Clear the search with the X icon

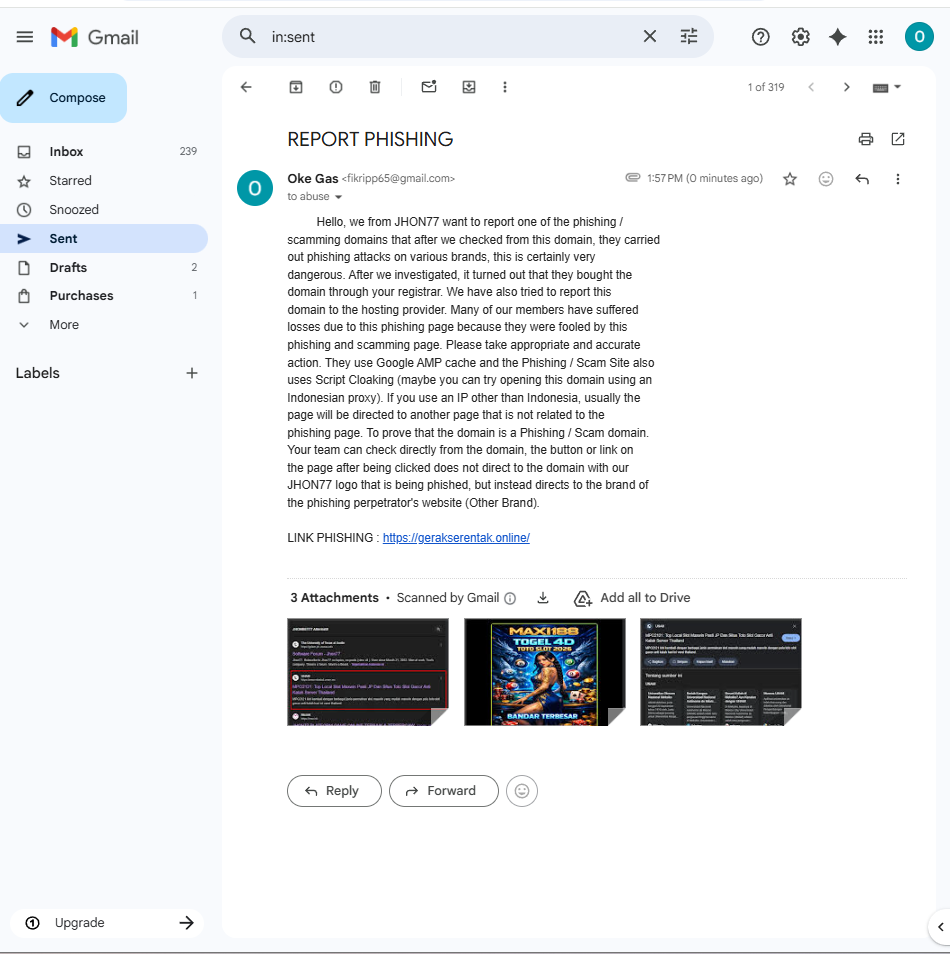649,37
